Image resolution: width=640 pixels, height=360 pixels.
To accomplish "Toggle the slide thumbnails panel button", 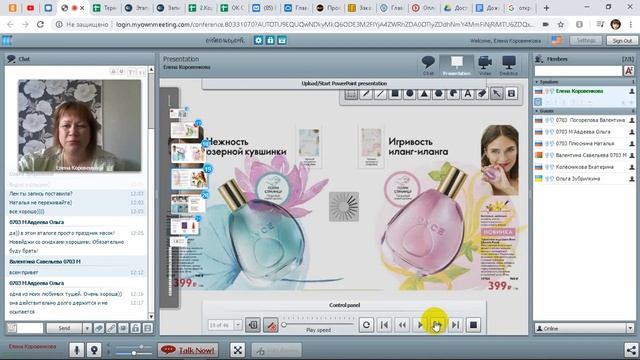I will [x=253, y=325].
